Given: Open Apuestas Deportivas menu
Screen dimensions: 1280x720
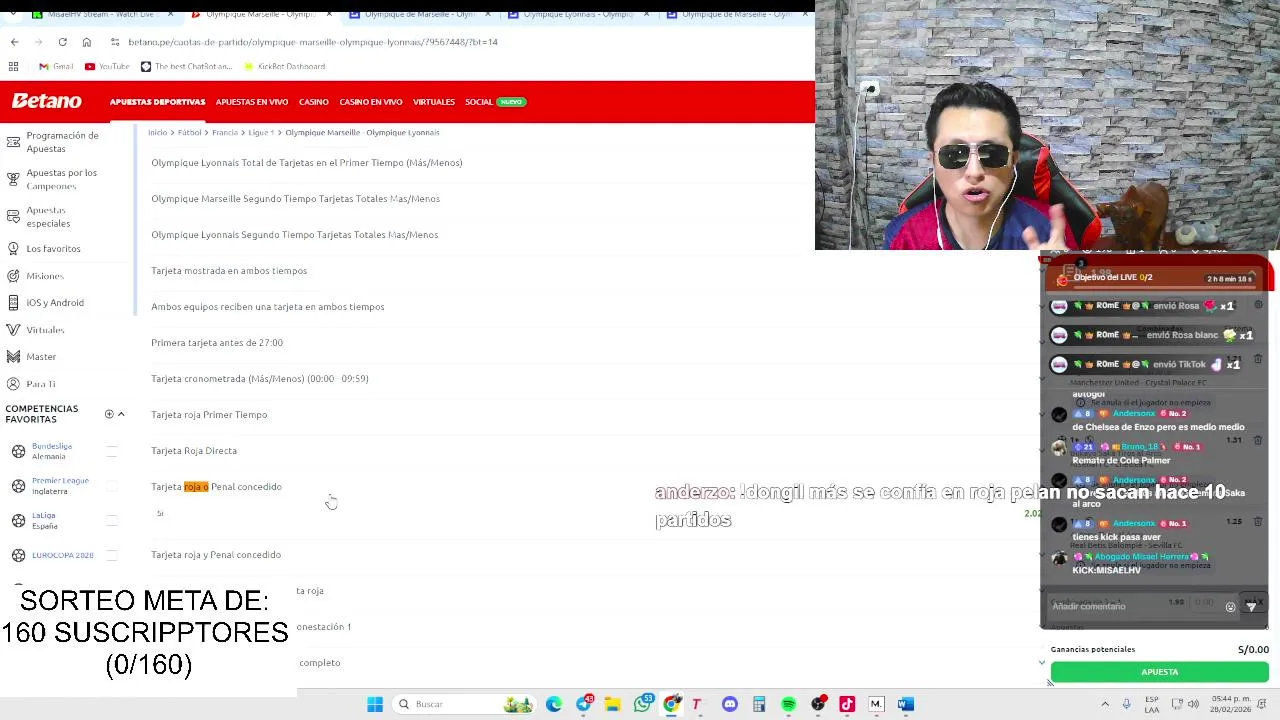Looking at the screenshot, I should [157, 102].
